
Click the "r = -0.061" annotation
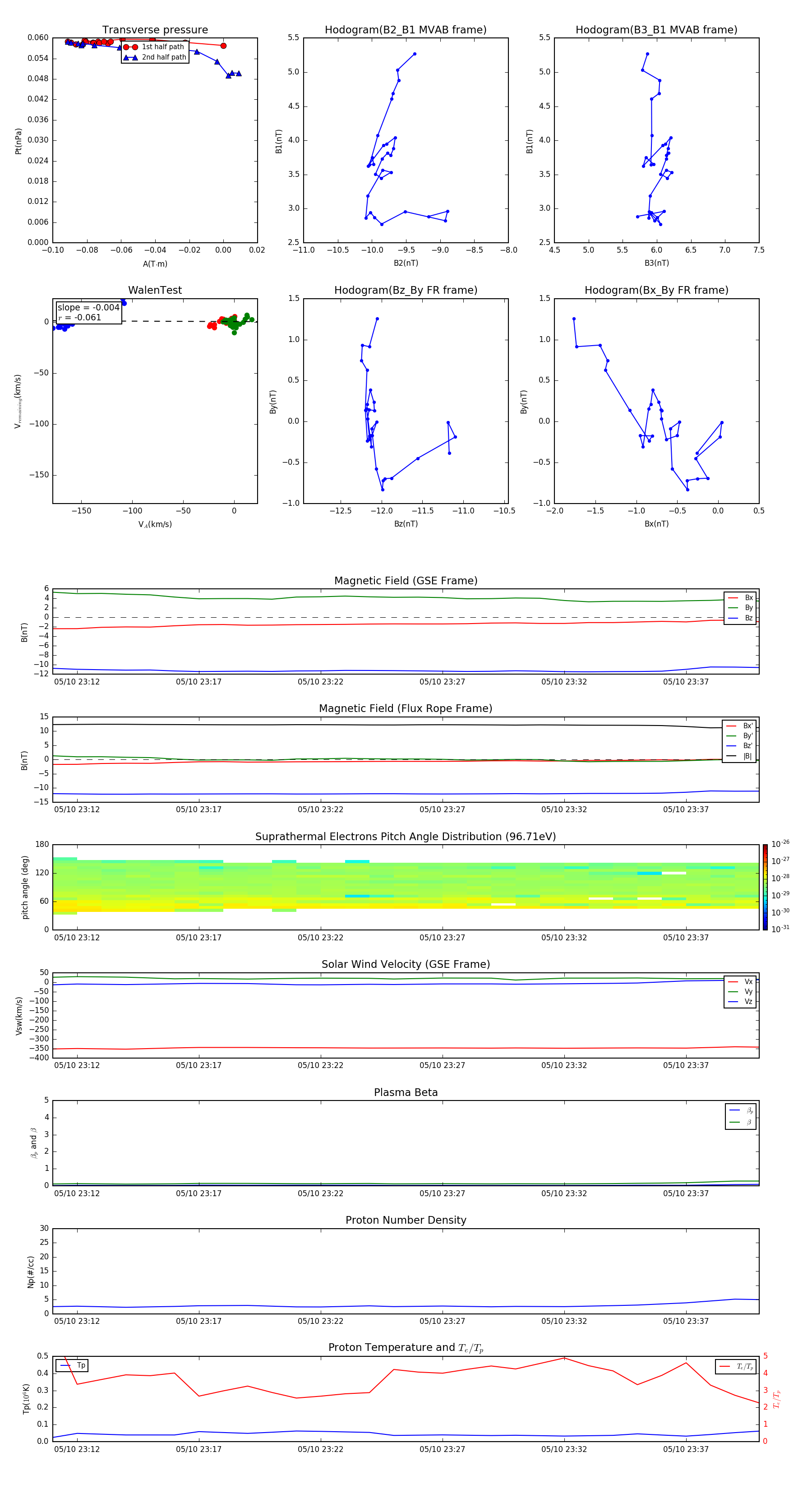point(80,317)
